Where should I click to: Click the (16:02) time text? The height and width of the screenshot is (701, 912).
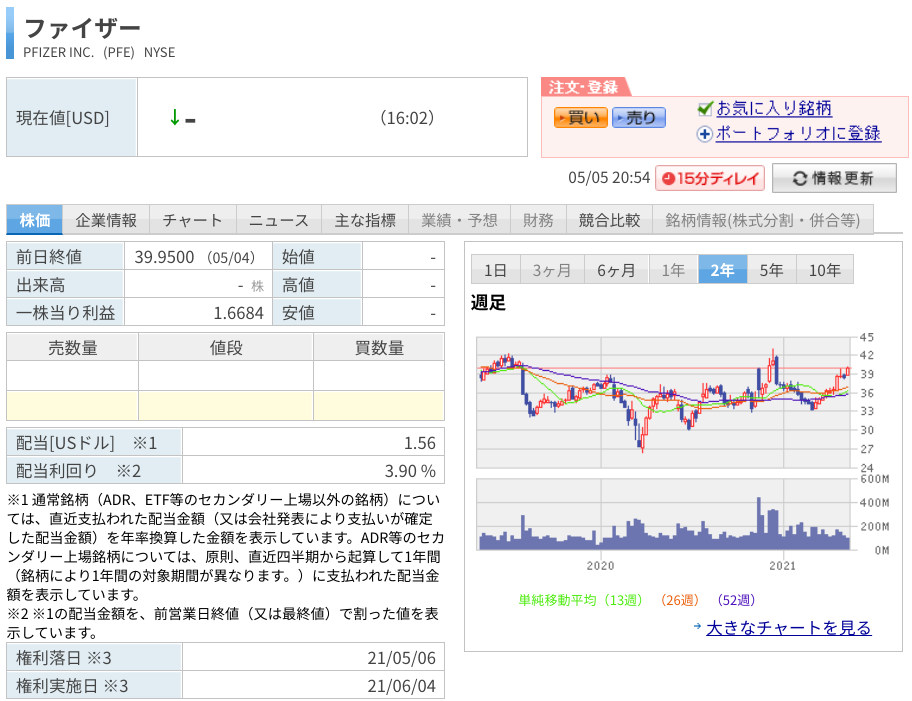coord(407,118)
